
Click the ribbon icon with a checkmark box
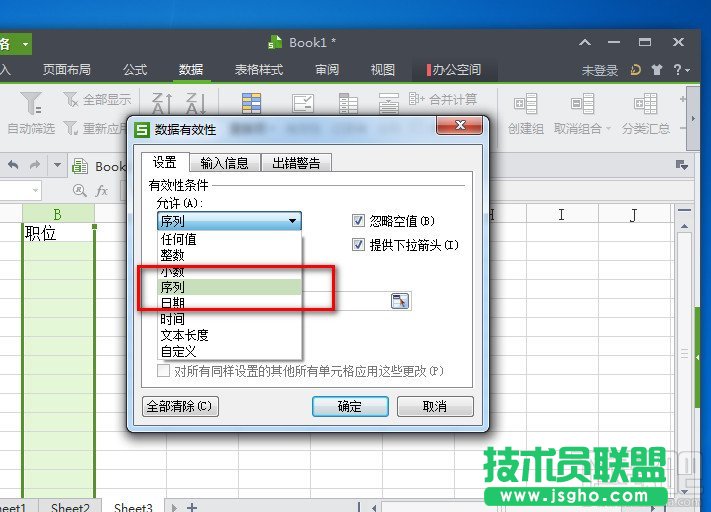tap(302, 103)
